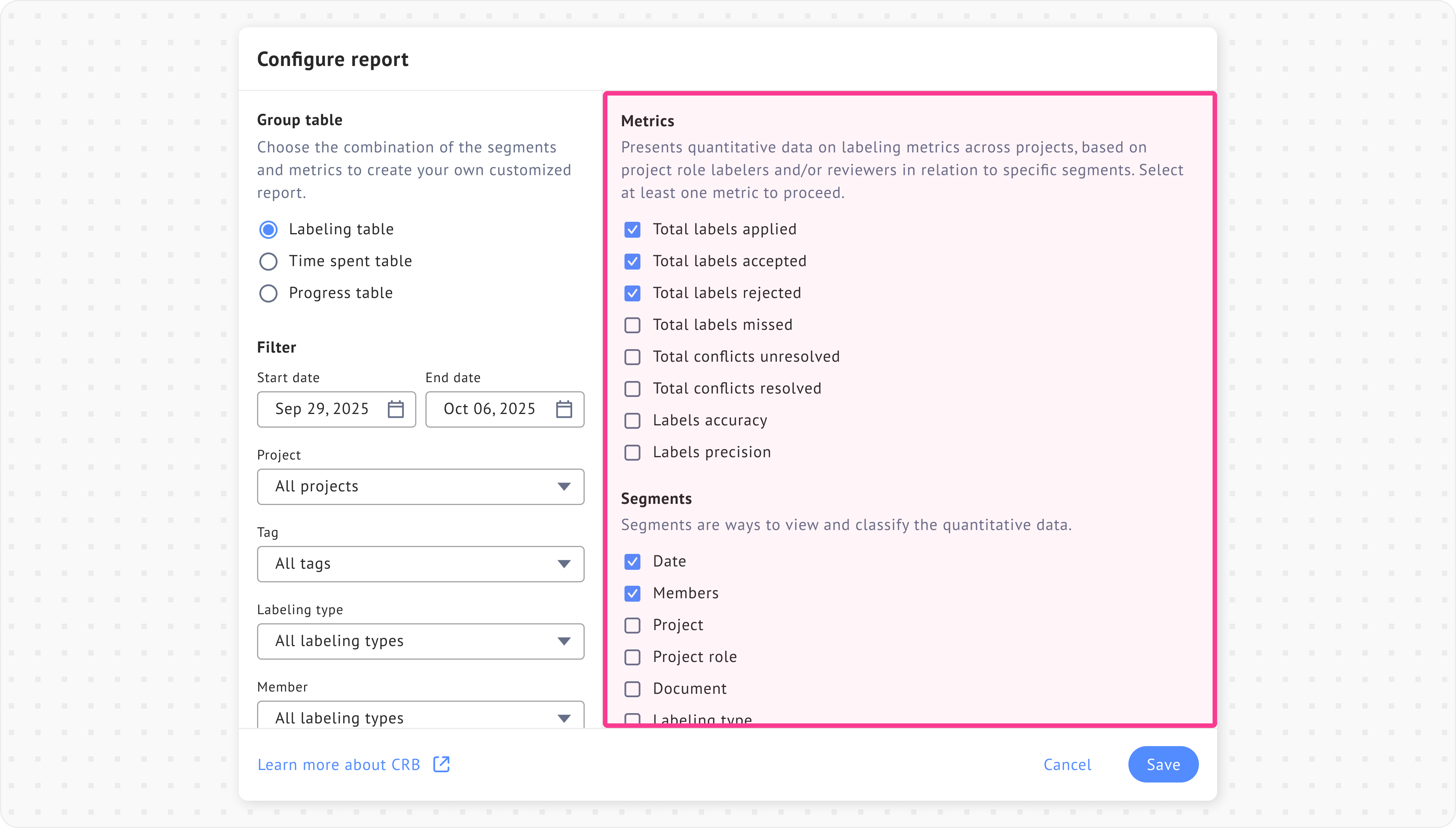Tick Total conflicts resolved checkbox
This screenshot has height=828, width=1456.
632,389
